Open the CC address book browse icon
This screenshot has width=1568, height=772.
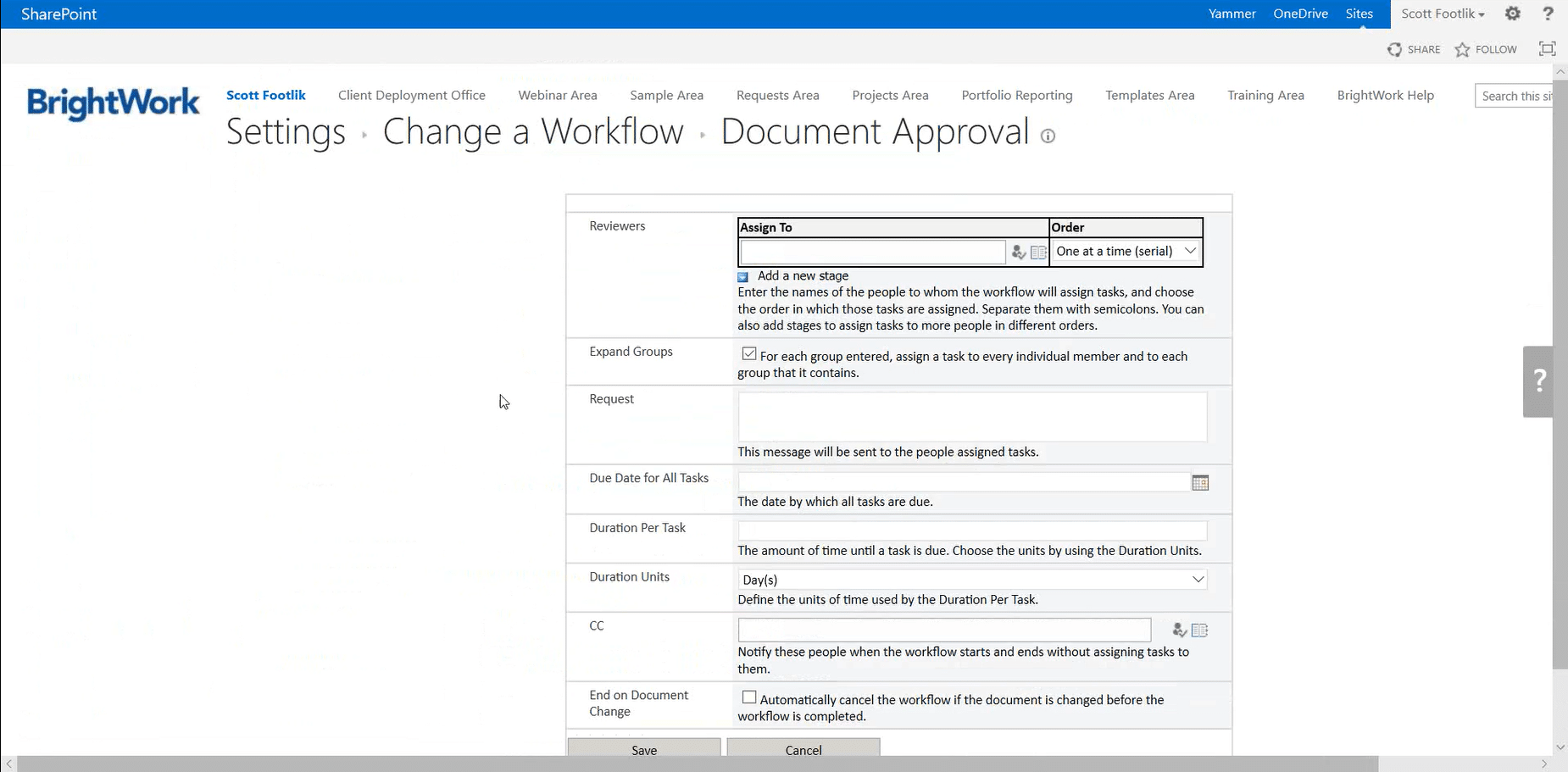pyautogui.click(x=1199, y=630)
